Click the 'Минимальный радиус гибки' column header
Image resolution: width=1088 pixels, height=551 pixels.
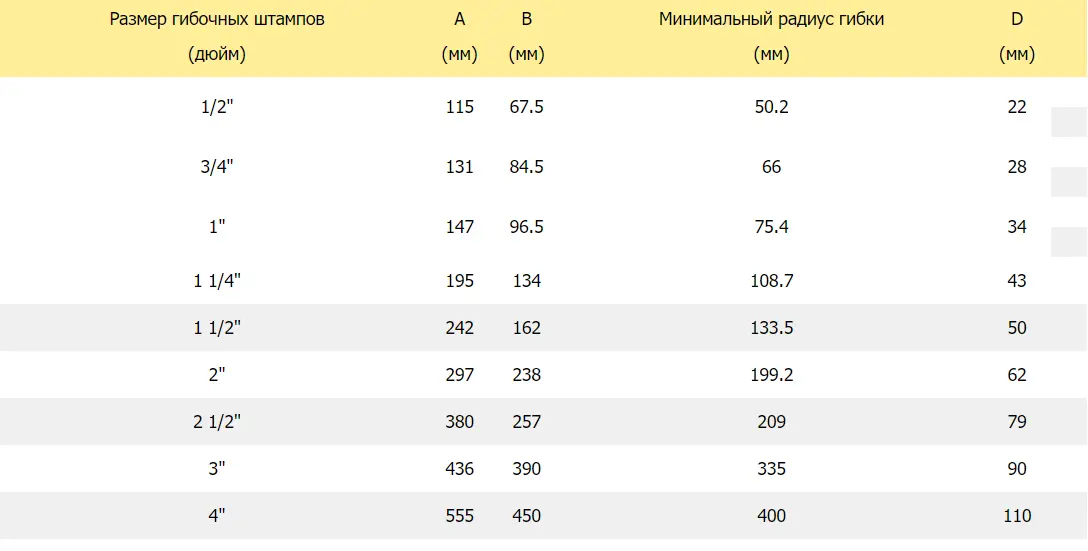pos(771,19)
